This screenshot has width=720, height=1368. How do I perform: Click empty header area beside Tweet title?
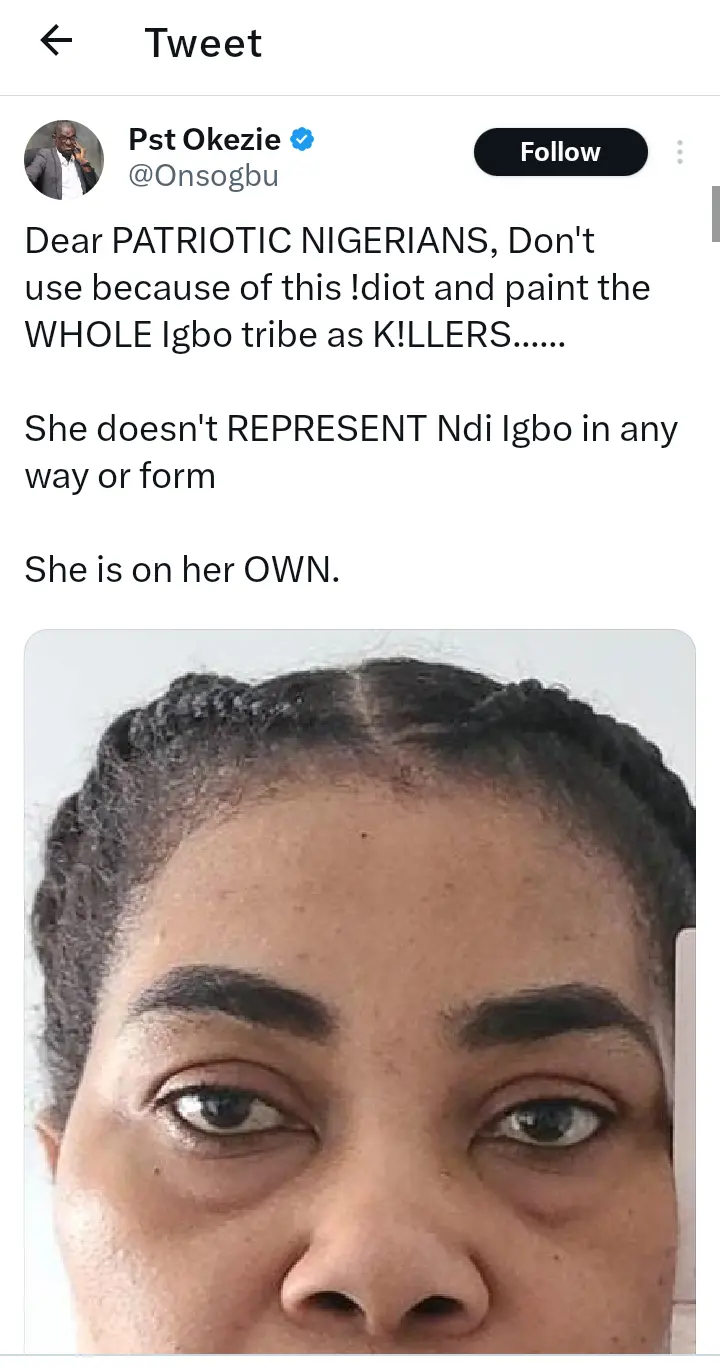point(490,43)
